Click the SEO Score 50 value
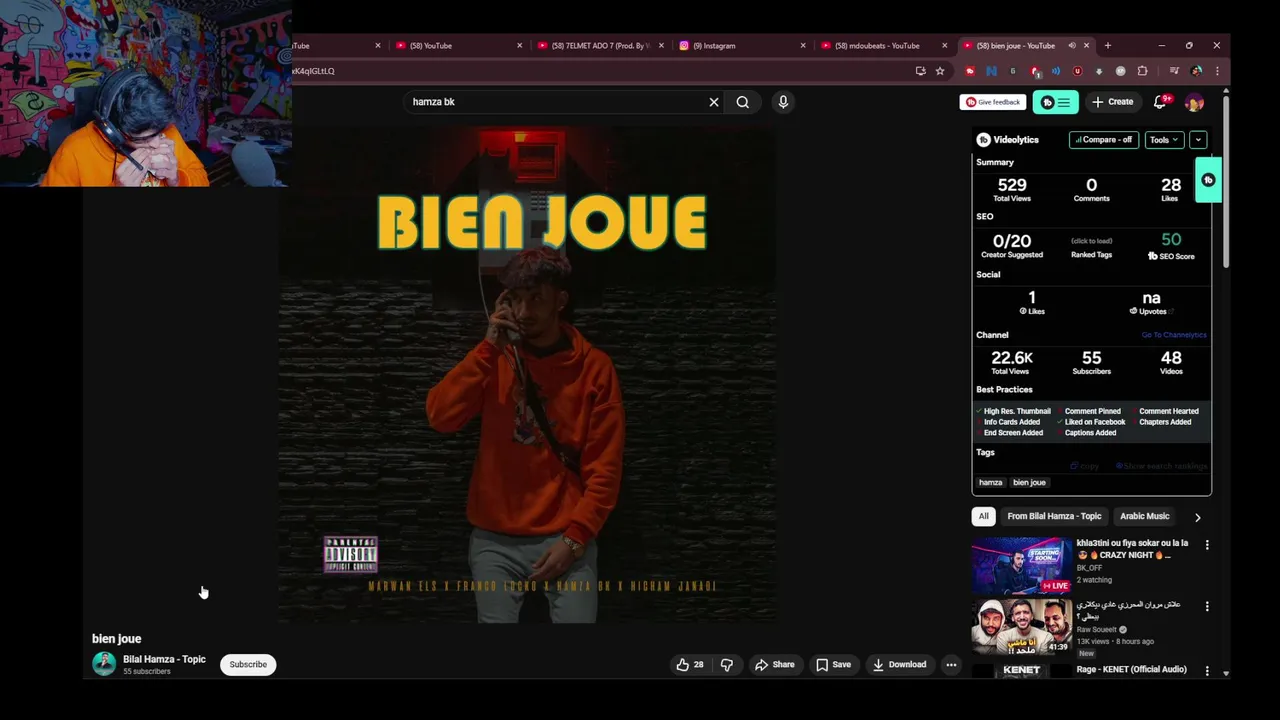 [1171, 240]
